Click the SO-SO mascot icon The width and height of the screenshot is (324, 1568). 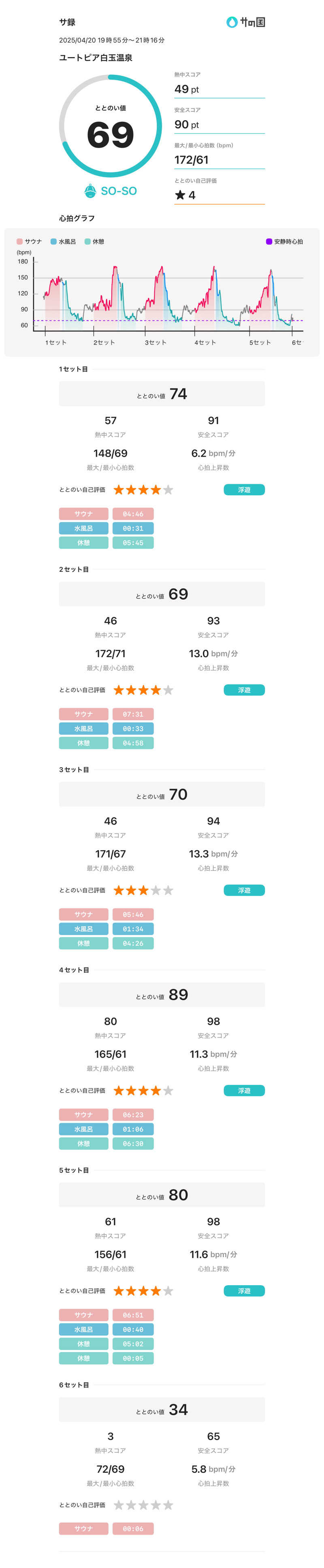point(90,191)
